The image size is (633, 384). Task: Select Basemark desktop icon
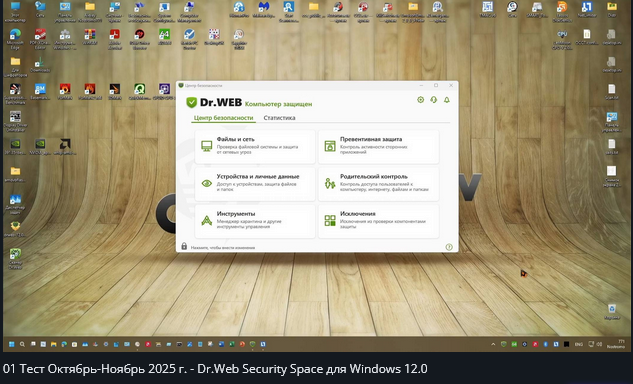tap(40, 92)
